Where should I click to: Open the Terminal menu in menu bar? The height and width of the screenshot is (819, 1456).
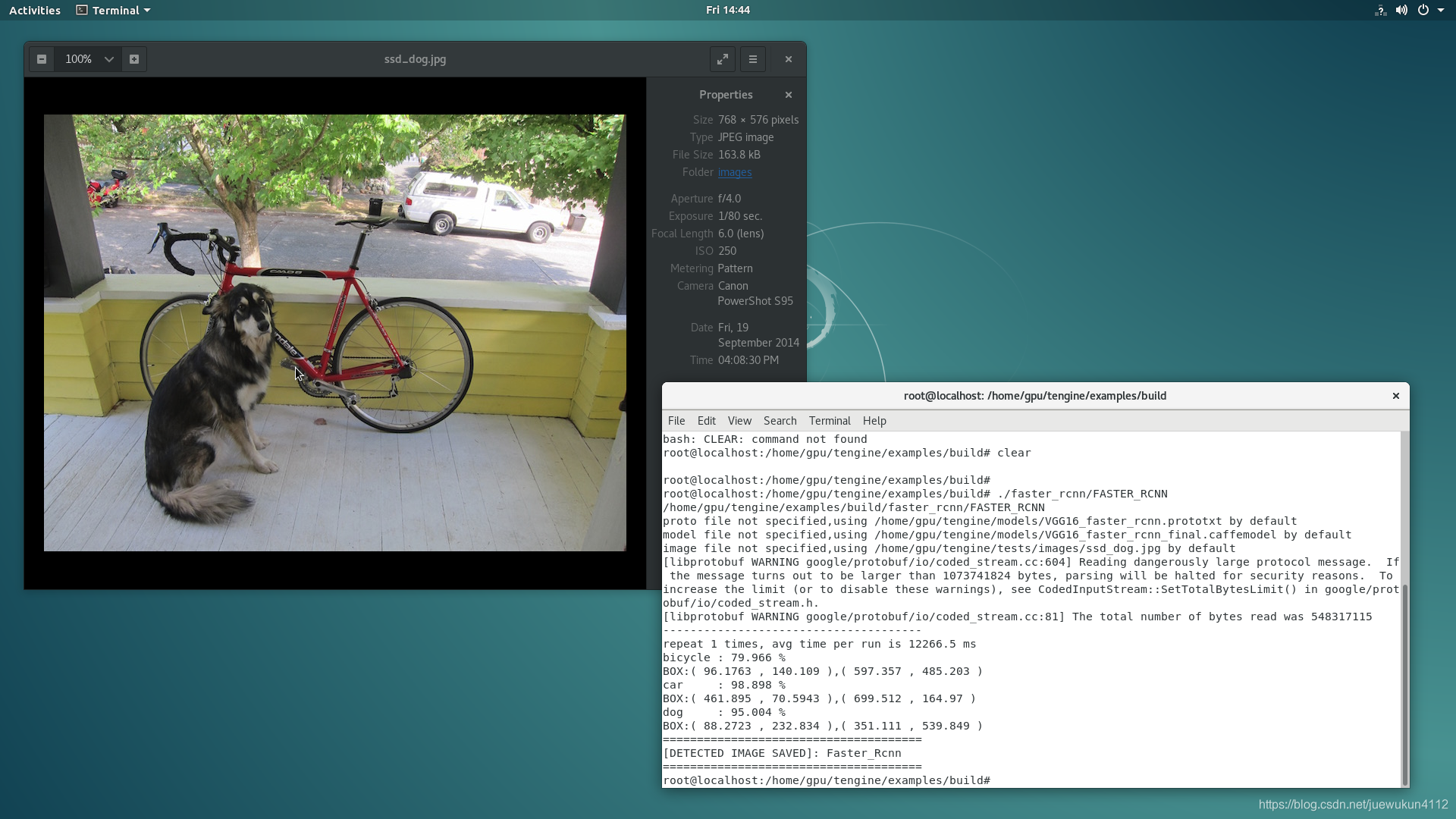(829, 421)
